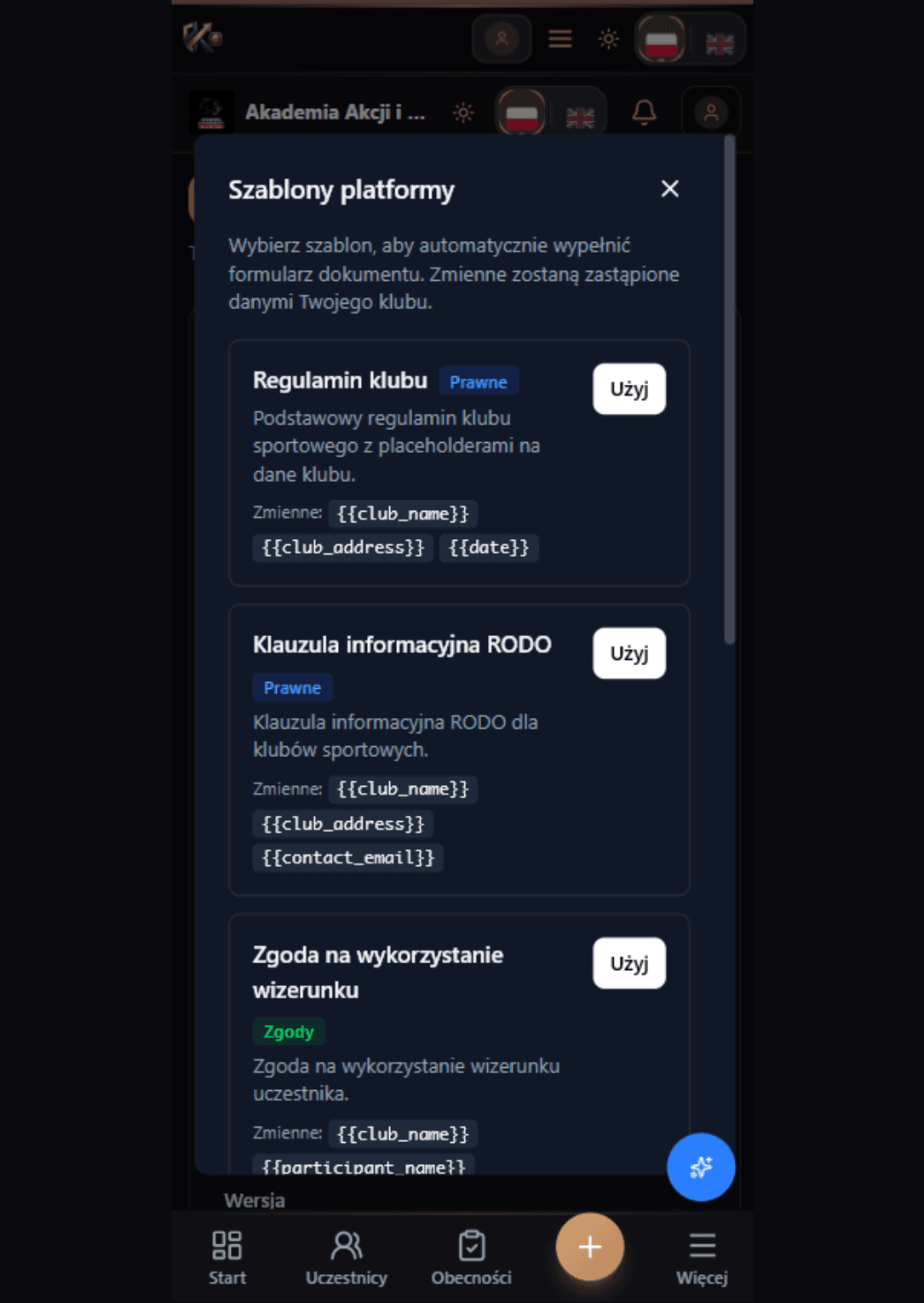Toggle light mode with the top sun icon

tap(608, 39)
